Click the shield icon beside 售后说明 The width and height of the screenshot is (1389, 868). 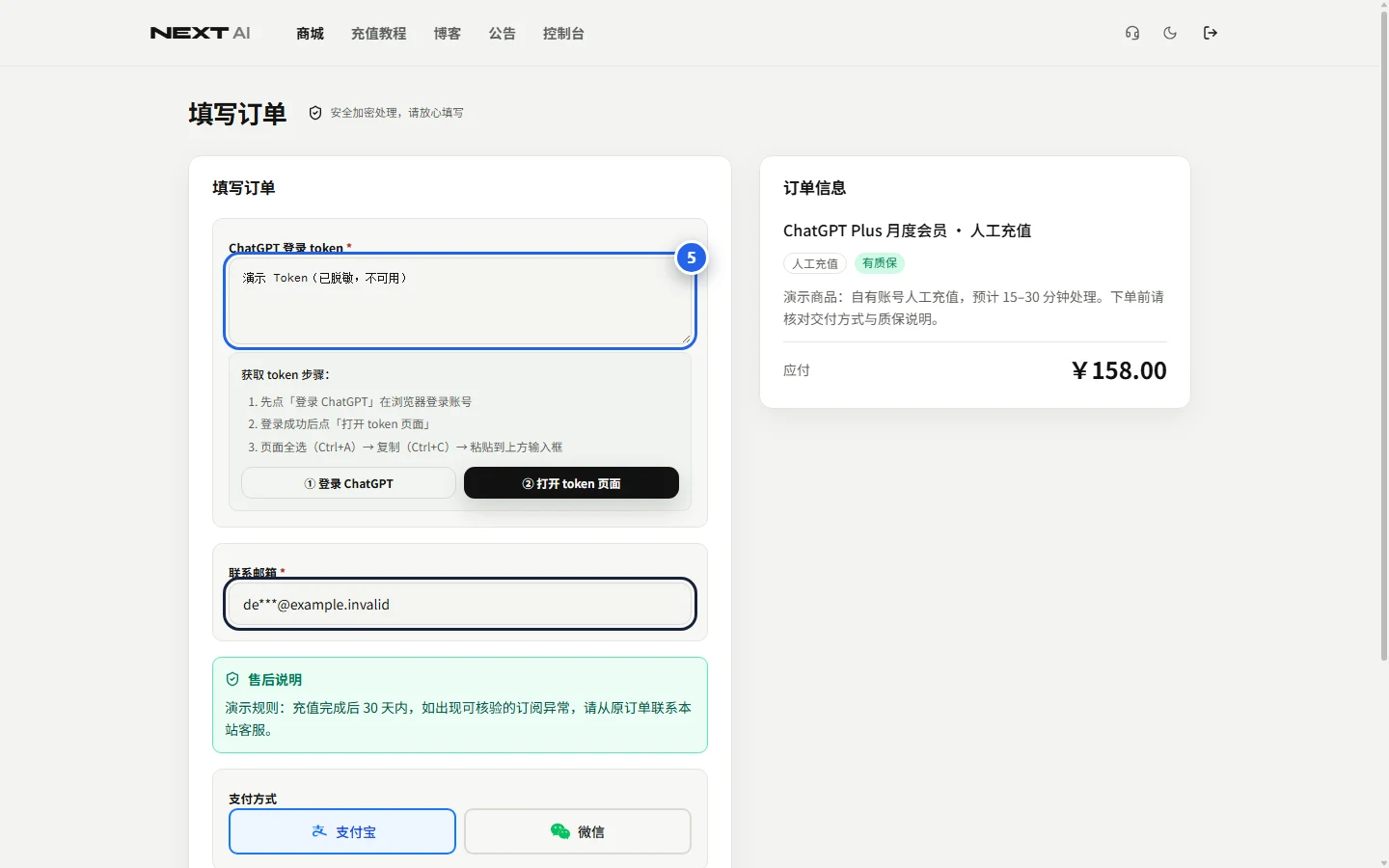232,679
